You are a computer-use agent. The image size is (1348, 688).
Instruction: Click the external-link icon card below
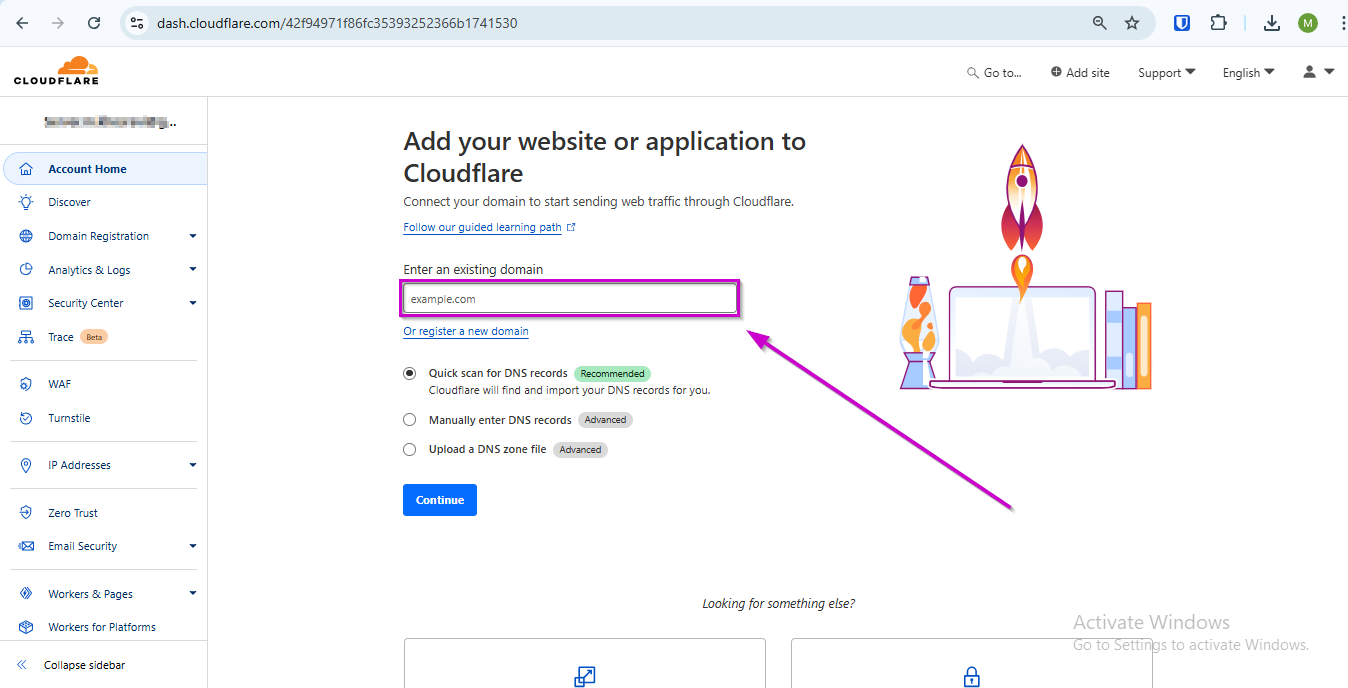[x=585, y=663]
